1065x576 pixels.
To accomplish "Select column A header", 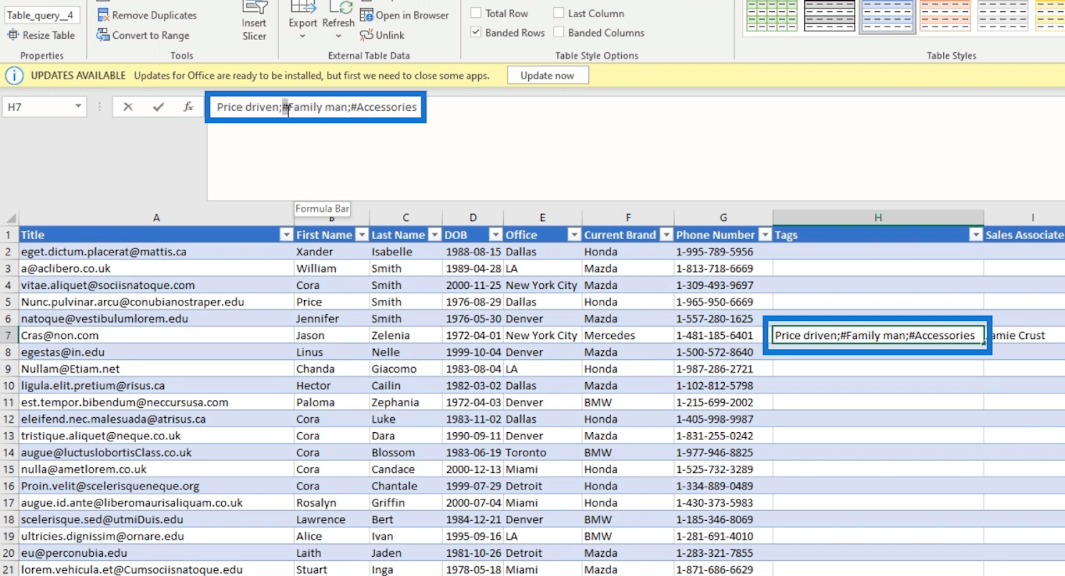I will pyautogui.click(x=156, y=218).
